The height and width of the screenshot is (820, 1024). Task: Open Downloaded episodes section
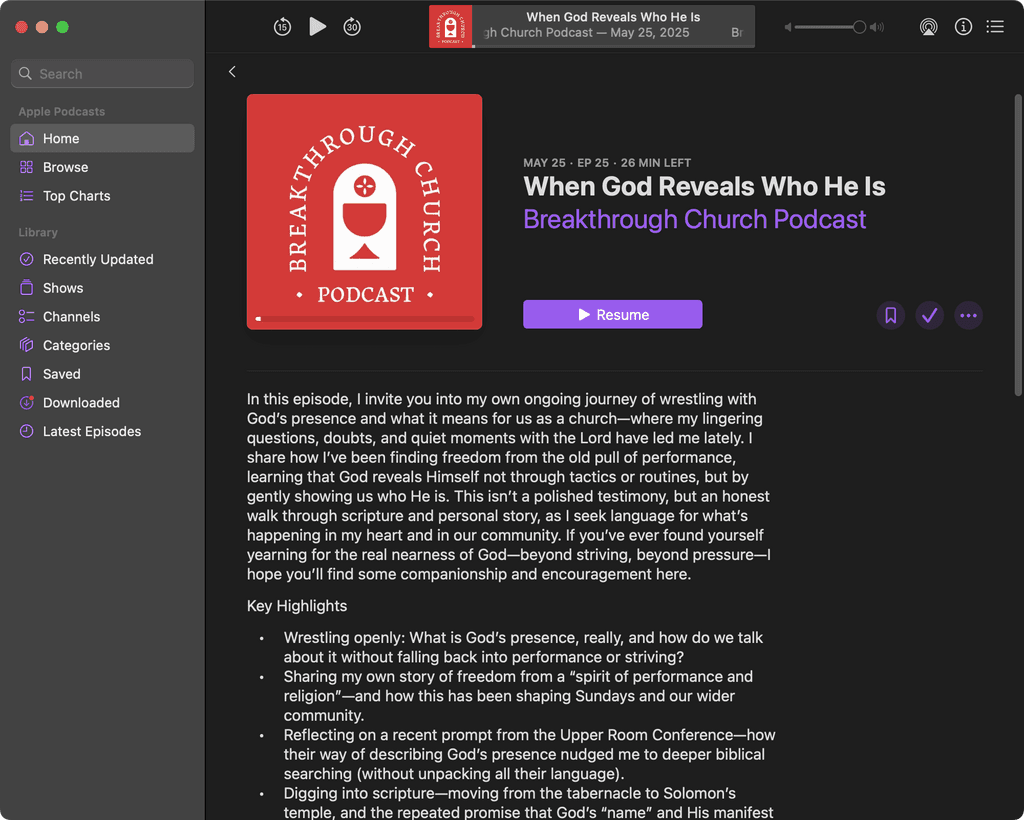point(103,403)
